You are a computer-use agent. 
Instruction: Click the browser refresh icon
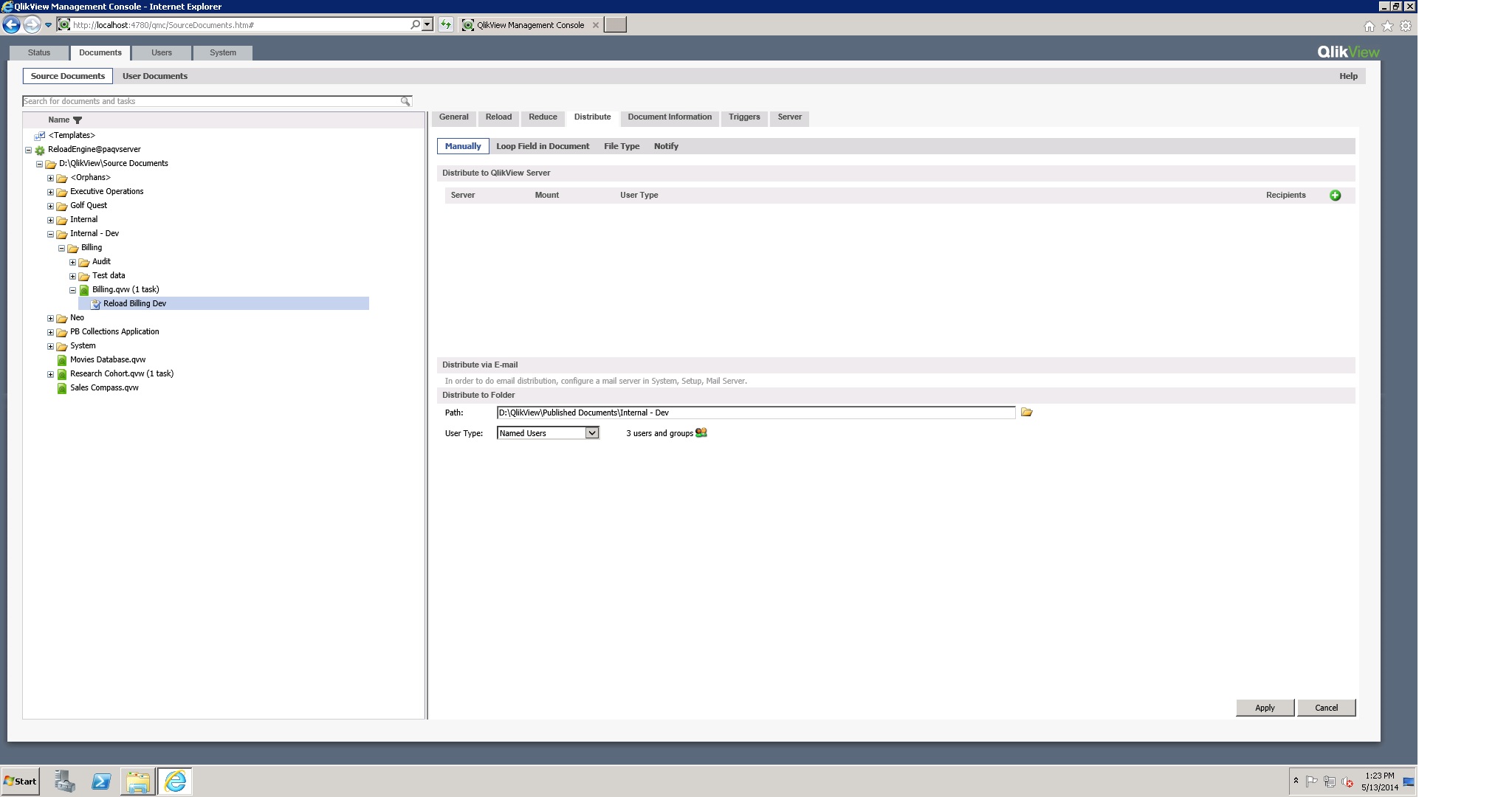click(446, 25)
